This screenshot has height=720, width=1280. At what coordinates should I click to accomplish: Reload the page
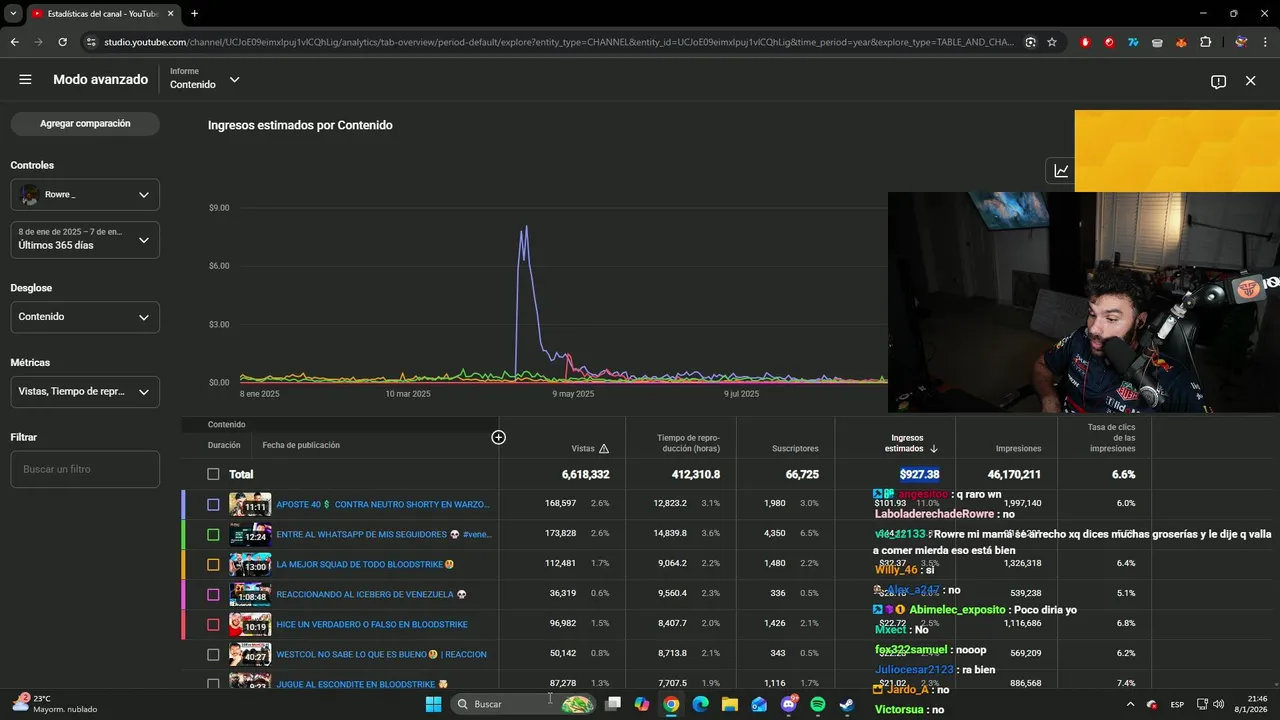pos(62,42)
